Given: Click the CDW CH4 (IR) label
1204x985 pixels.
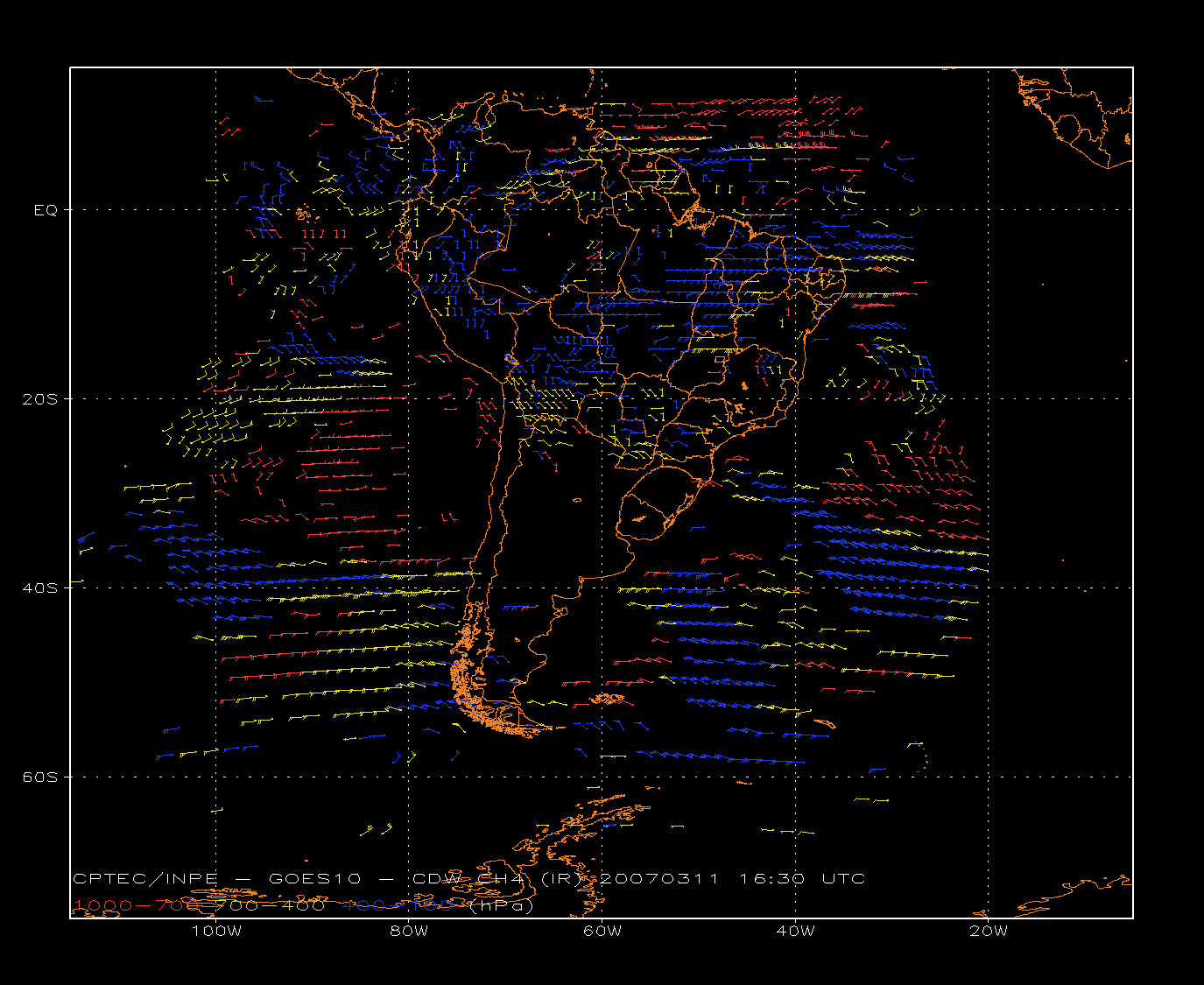Looking at the screenshot, I should coord(496,878).
